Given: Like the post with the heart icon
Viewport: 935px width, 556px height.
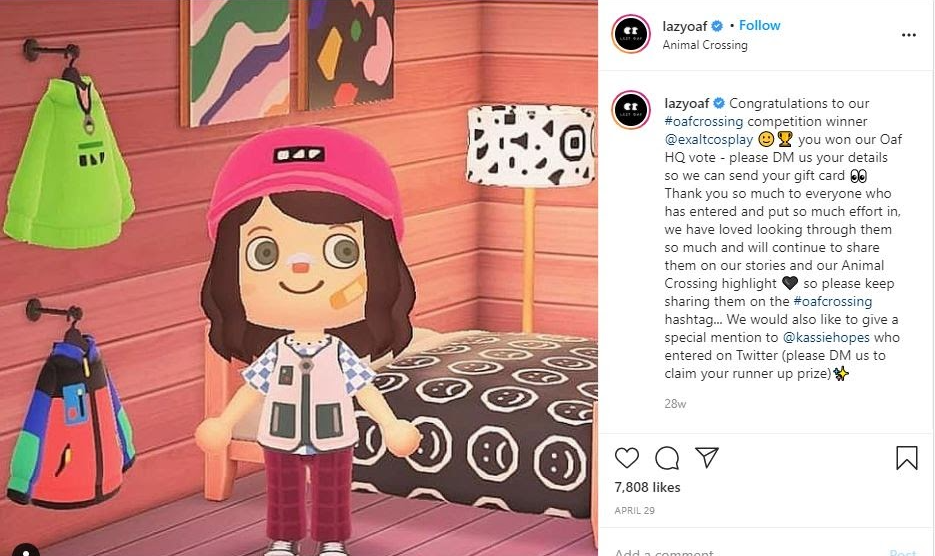Looking at the screenshot, I should point(627,458).
